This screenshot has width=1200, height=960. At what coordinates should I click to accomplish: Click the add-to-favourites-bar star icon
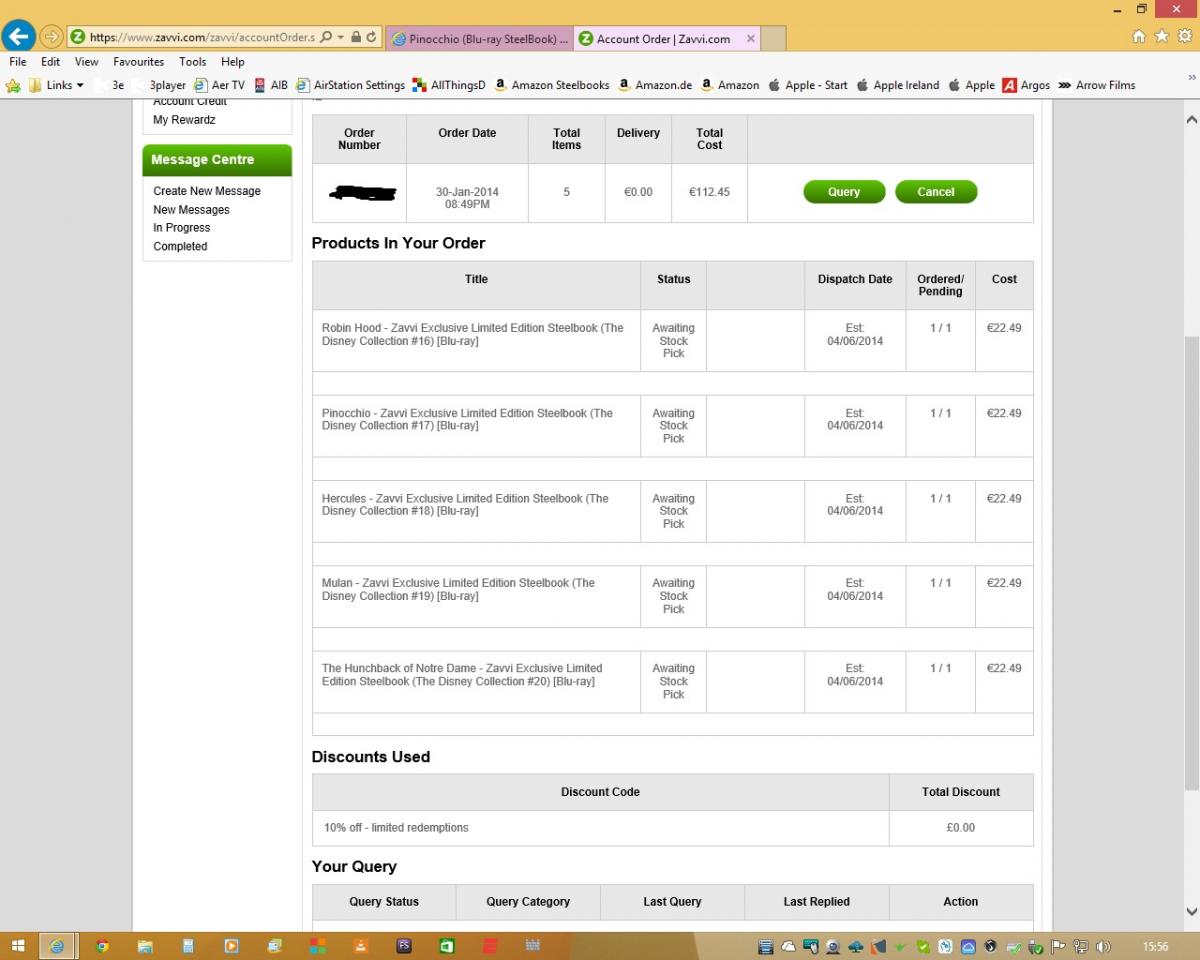(x=13, y=85)
